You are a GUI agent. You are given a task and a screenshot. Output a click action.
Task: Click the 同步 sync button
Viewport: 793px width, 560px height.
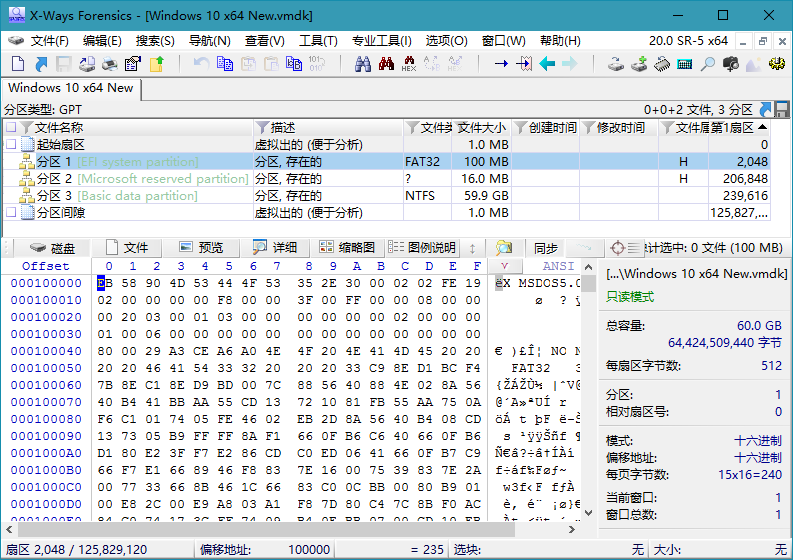coord(545,247)
